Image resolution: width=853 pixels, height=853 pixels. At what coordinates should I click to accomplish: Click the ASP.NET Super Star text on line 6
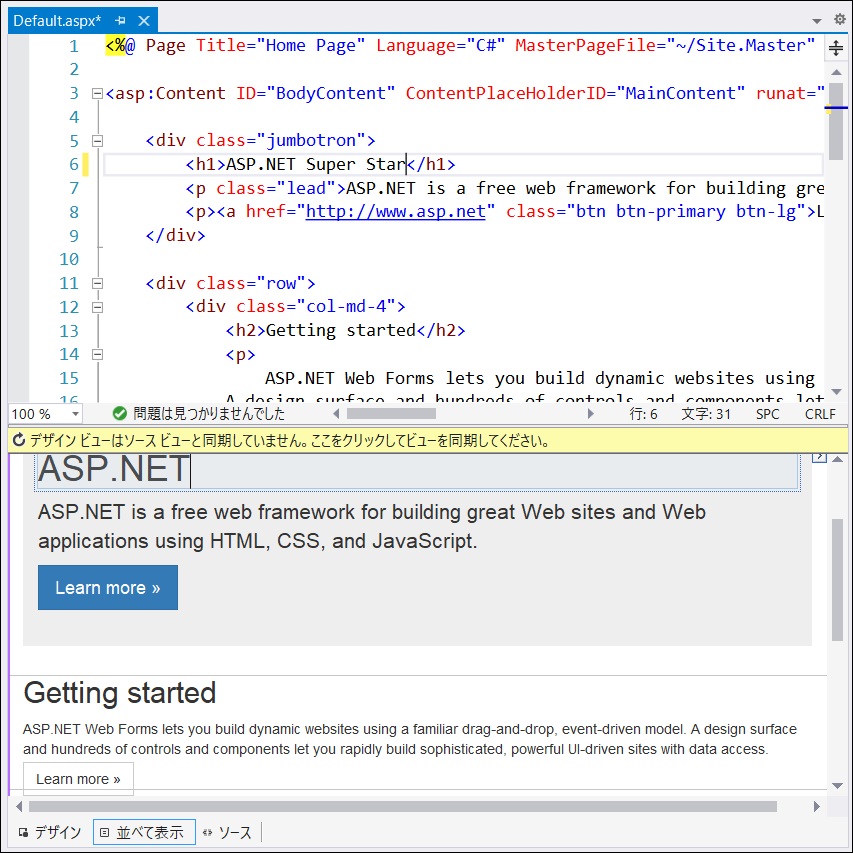coord(316,164)
